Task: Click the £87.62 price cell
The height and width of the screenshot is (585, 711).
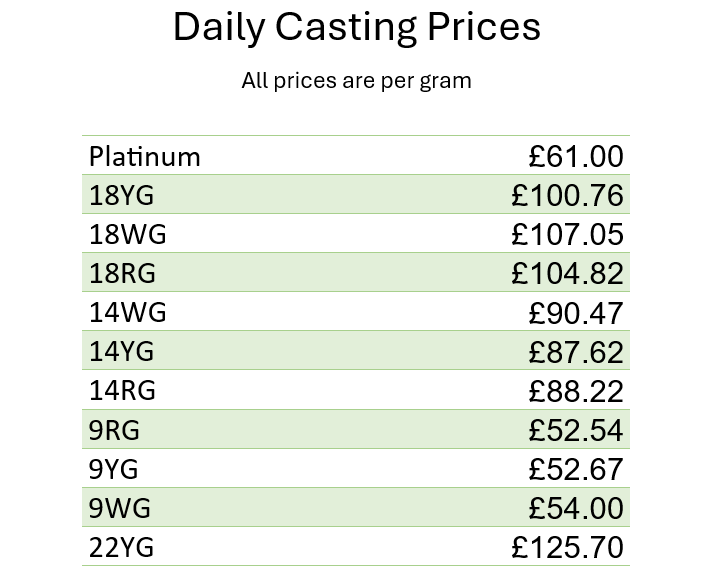Action: tap(576, 352)
